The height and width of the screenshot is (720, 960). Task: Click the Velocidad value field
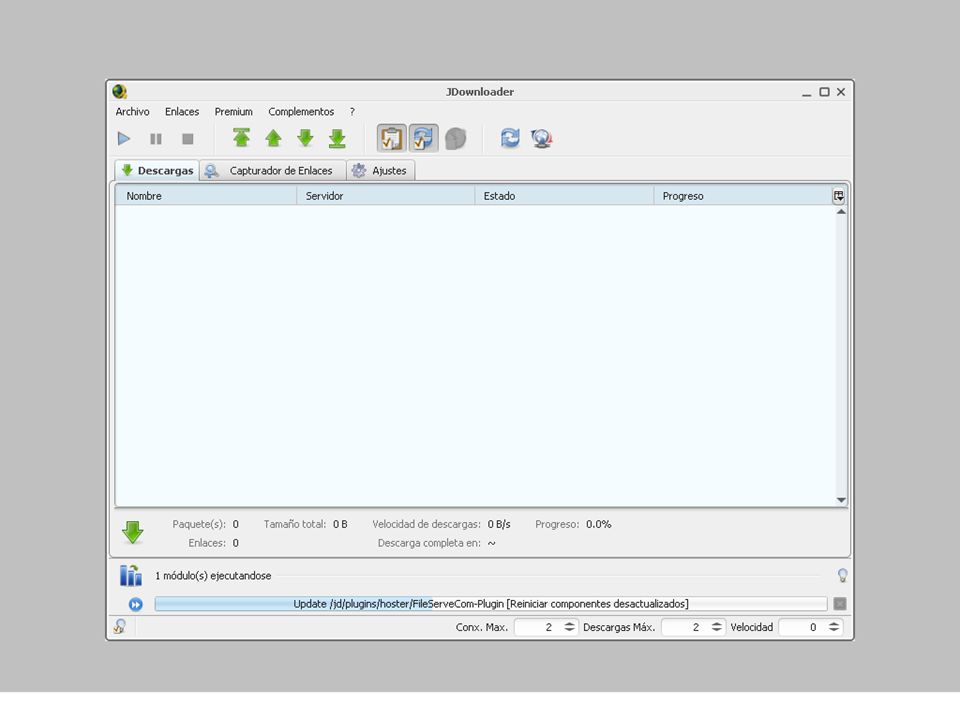pyautogui.click(x=802, y=627)
